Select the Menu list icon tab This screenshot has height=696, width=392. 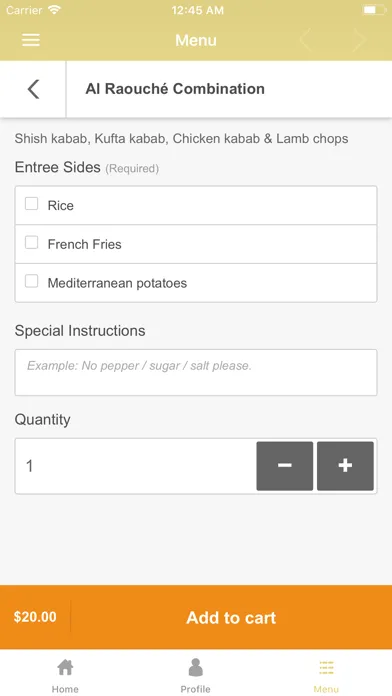326,668
